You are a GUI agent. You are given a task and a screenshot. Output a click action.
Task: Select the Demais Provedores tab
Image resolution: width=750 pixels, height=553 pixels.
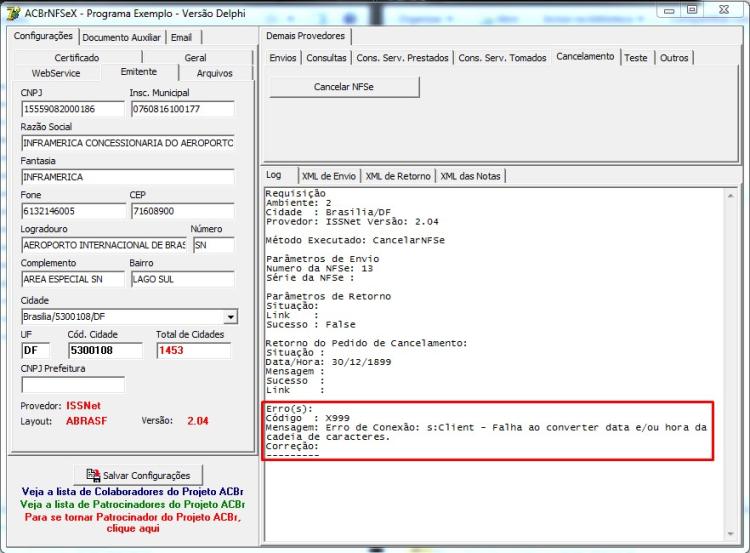pos(305,36)
